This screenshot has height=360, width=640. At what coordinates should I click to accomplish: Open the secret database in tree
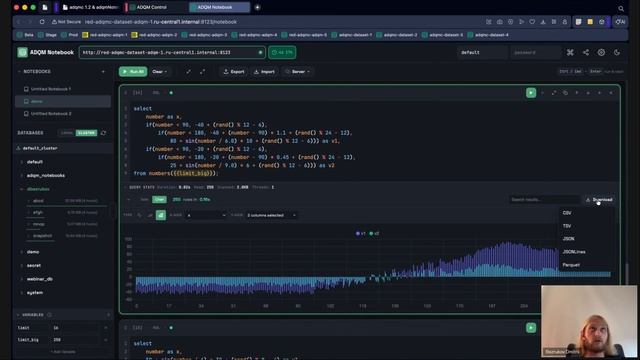tap(33, 265)
